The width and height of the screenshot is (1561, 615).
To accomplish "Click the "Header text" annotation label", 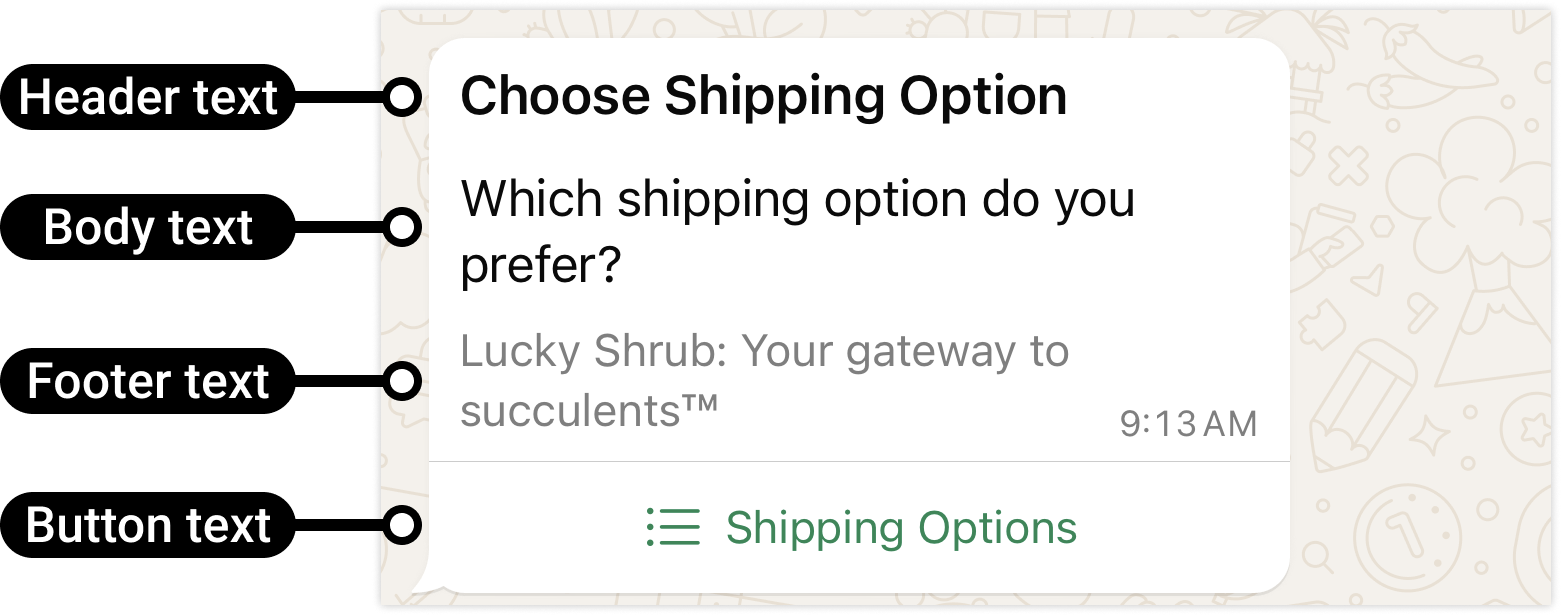I will (148, 98).
